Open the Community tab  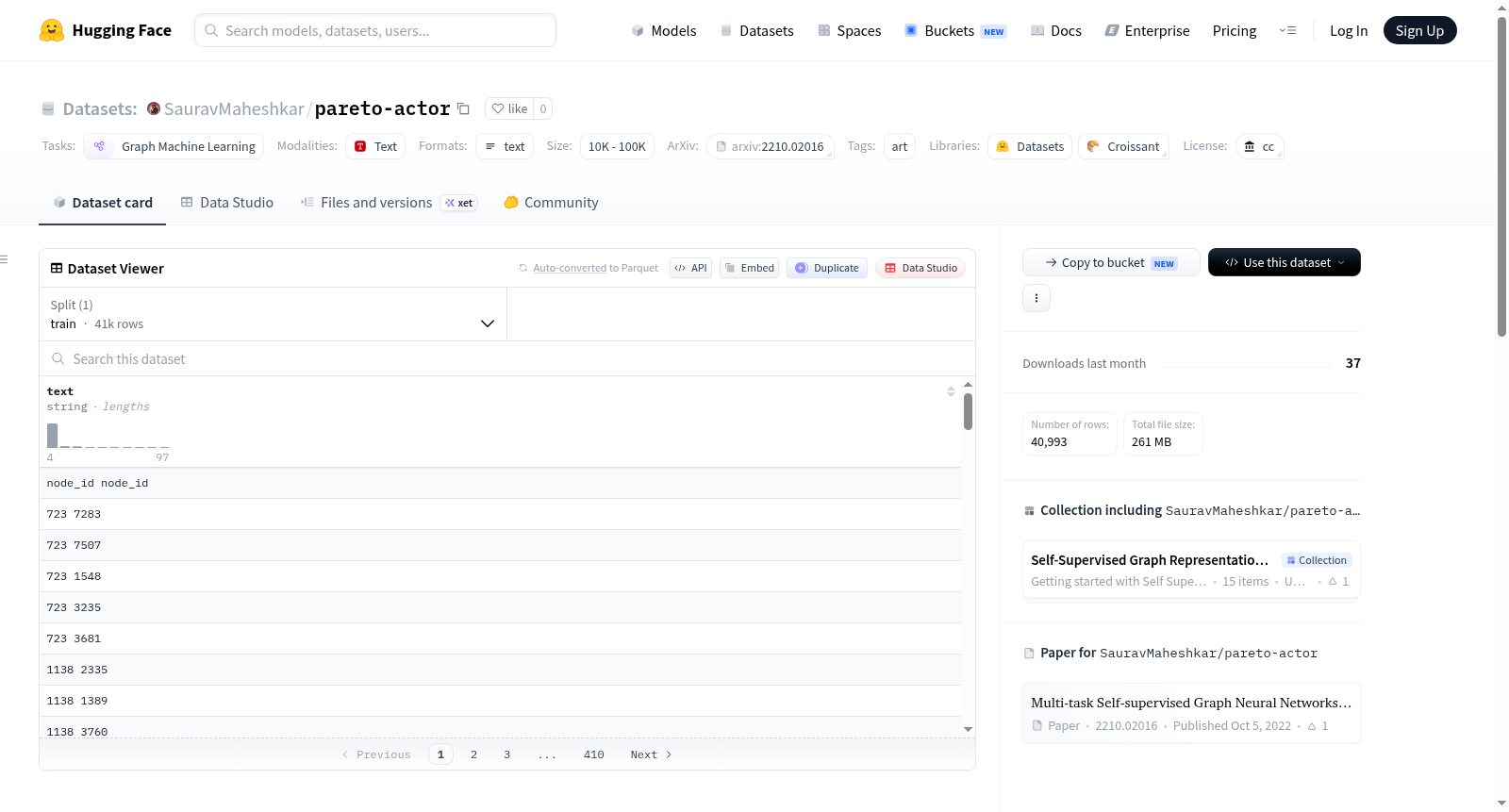click(x=551, y=202)
